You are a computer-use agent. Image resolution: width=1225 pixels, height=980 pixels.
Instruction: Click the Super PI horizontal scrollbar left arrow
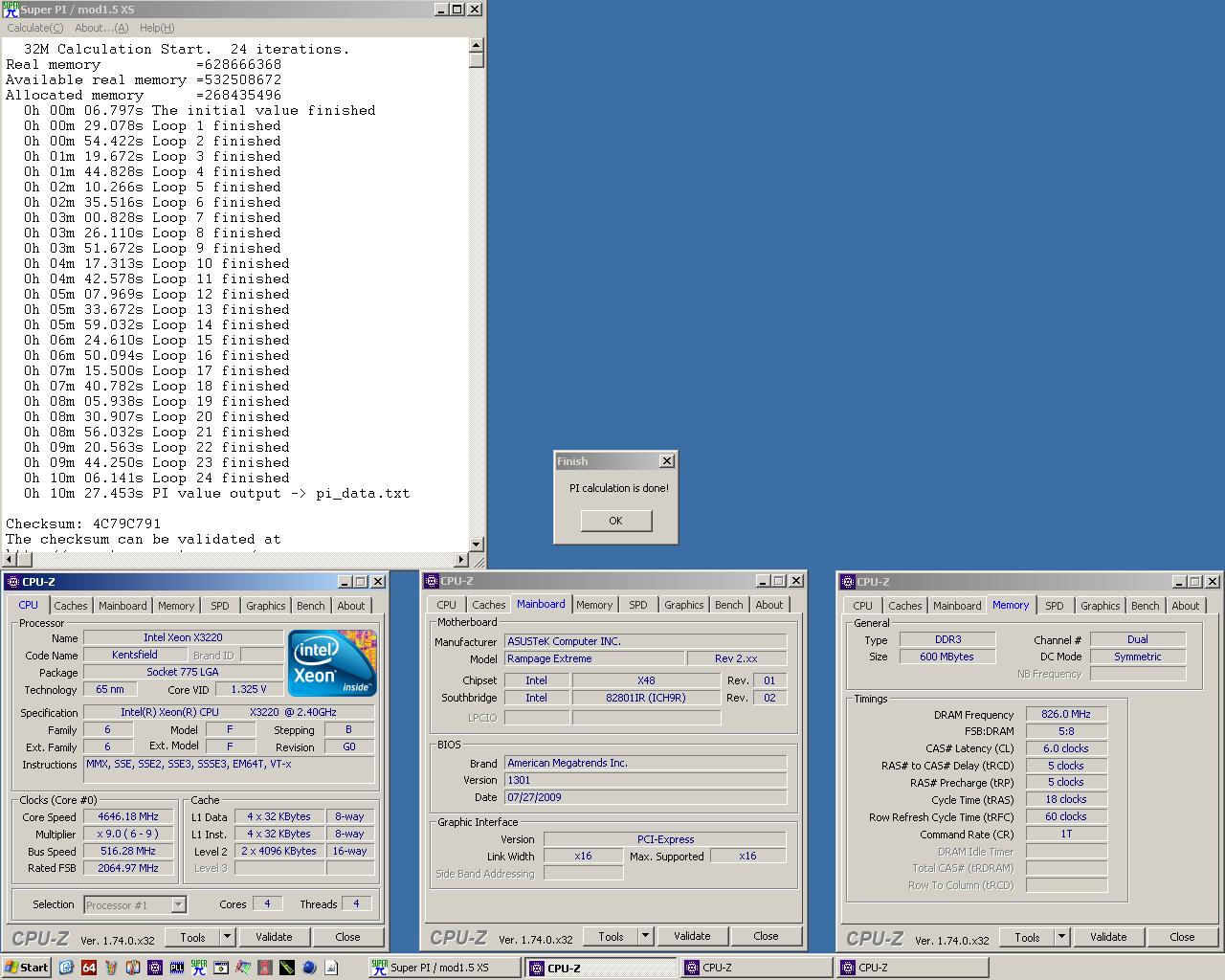9,560
